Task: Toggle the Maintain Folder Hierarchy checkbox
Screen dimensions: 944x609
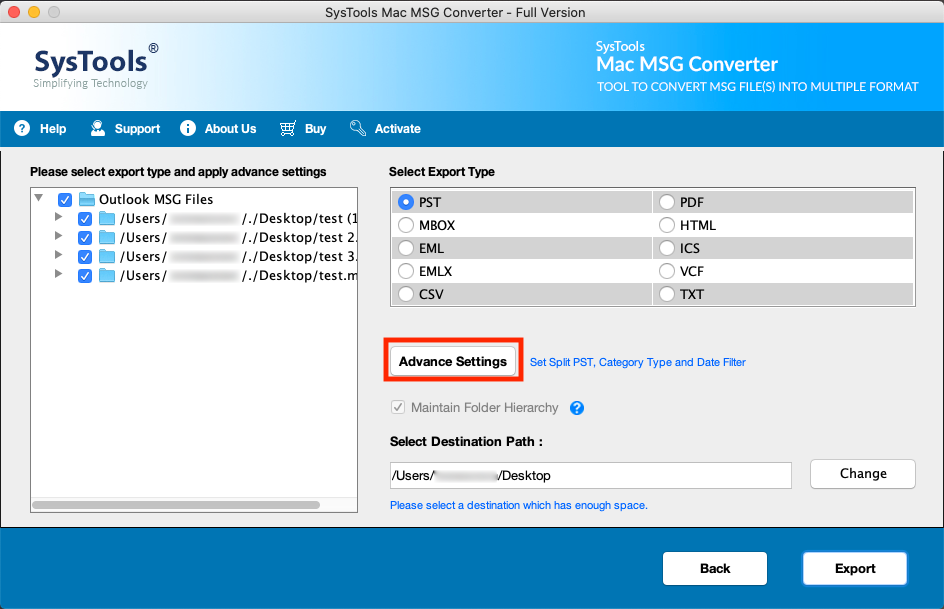Action: (x=398, y=407)
